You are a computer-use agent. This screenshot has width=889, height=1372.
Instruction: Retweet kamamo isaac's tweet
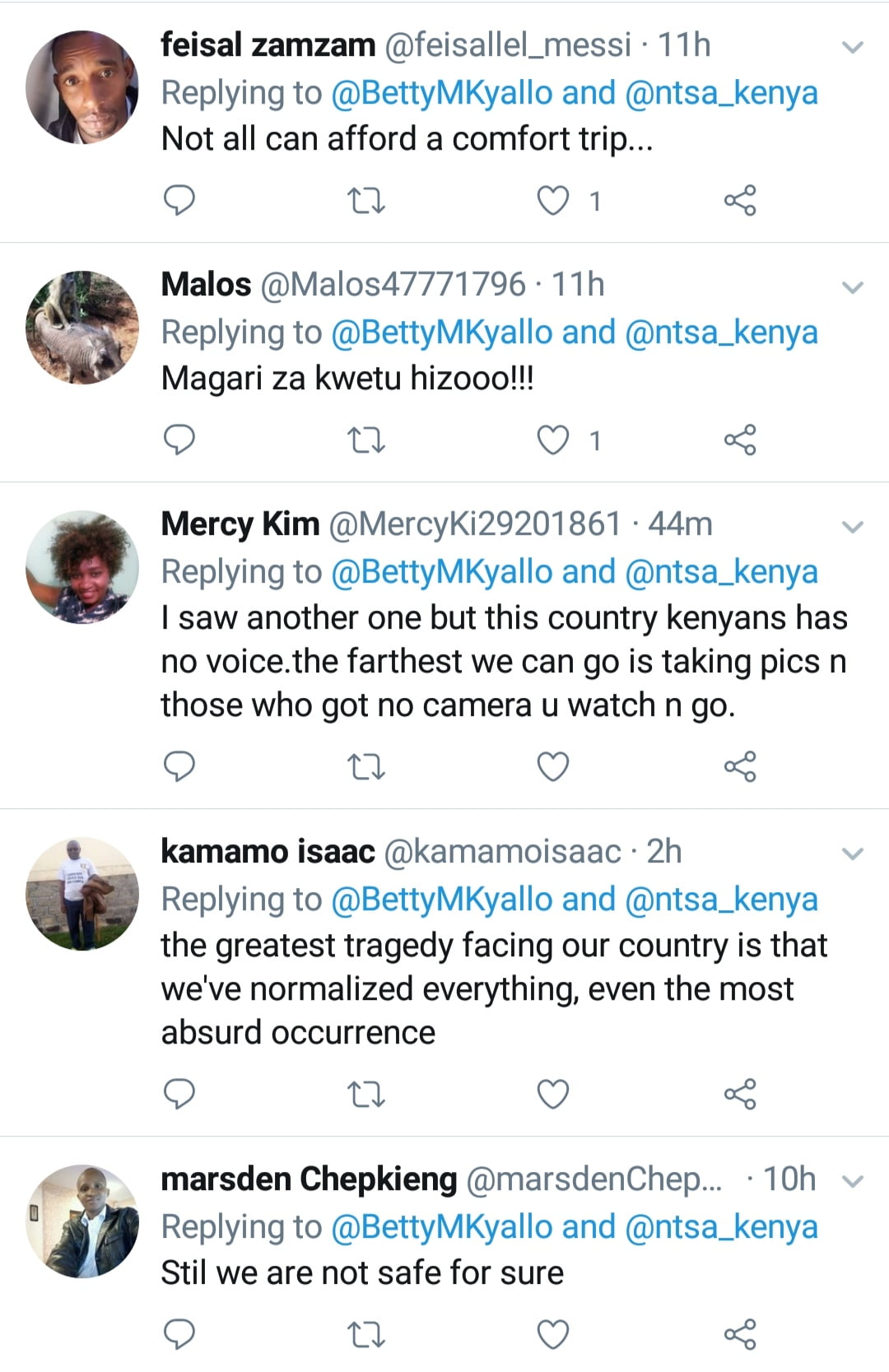[366, 1095]
